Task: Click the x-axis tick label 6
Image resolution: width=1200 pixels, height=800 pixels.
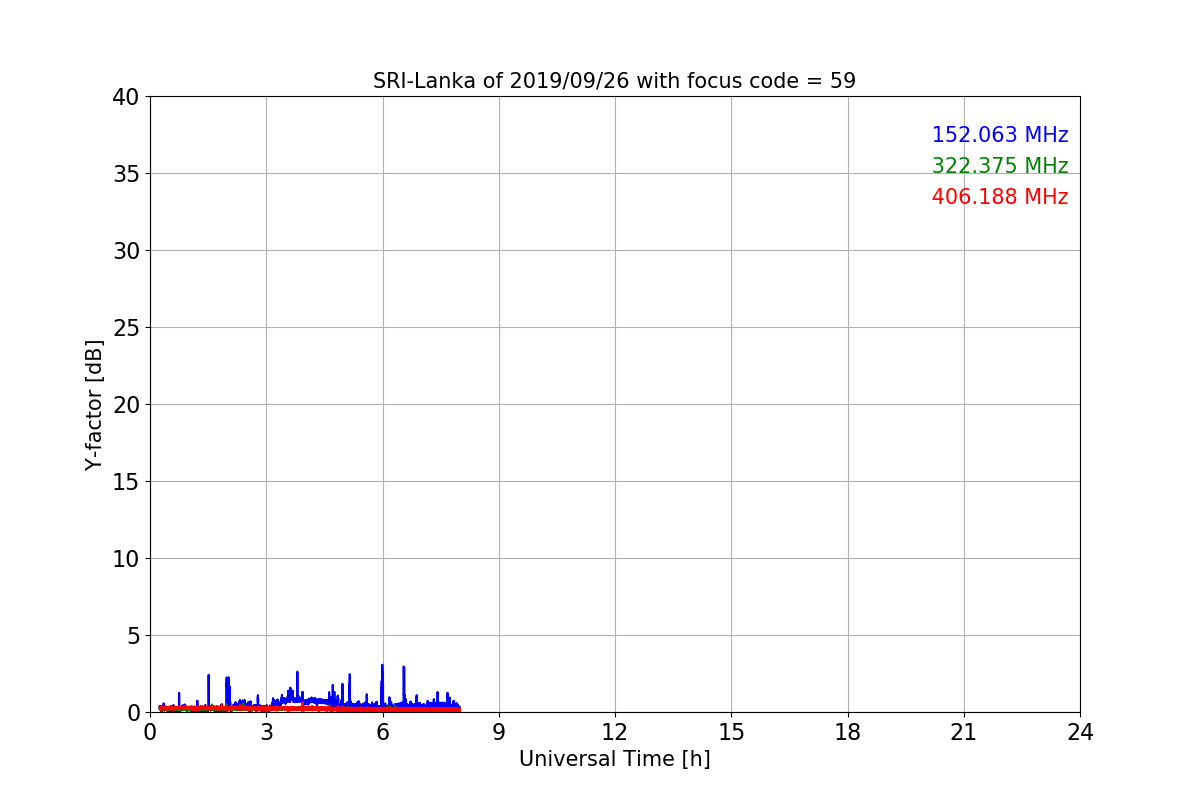Action: (382, 732)
